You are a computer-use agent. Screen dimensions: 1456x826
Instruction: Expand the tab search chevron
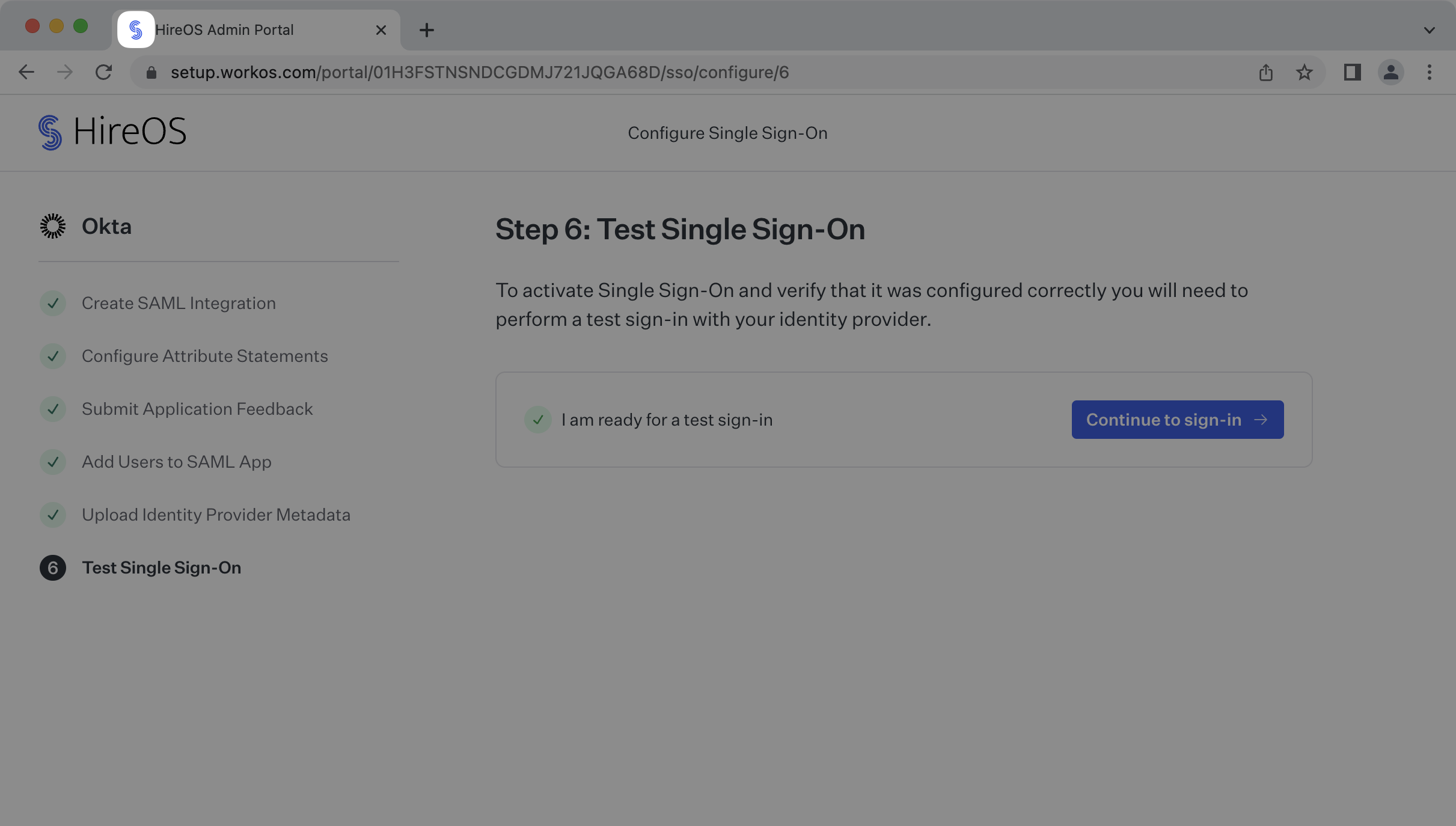click(1429, 30)
